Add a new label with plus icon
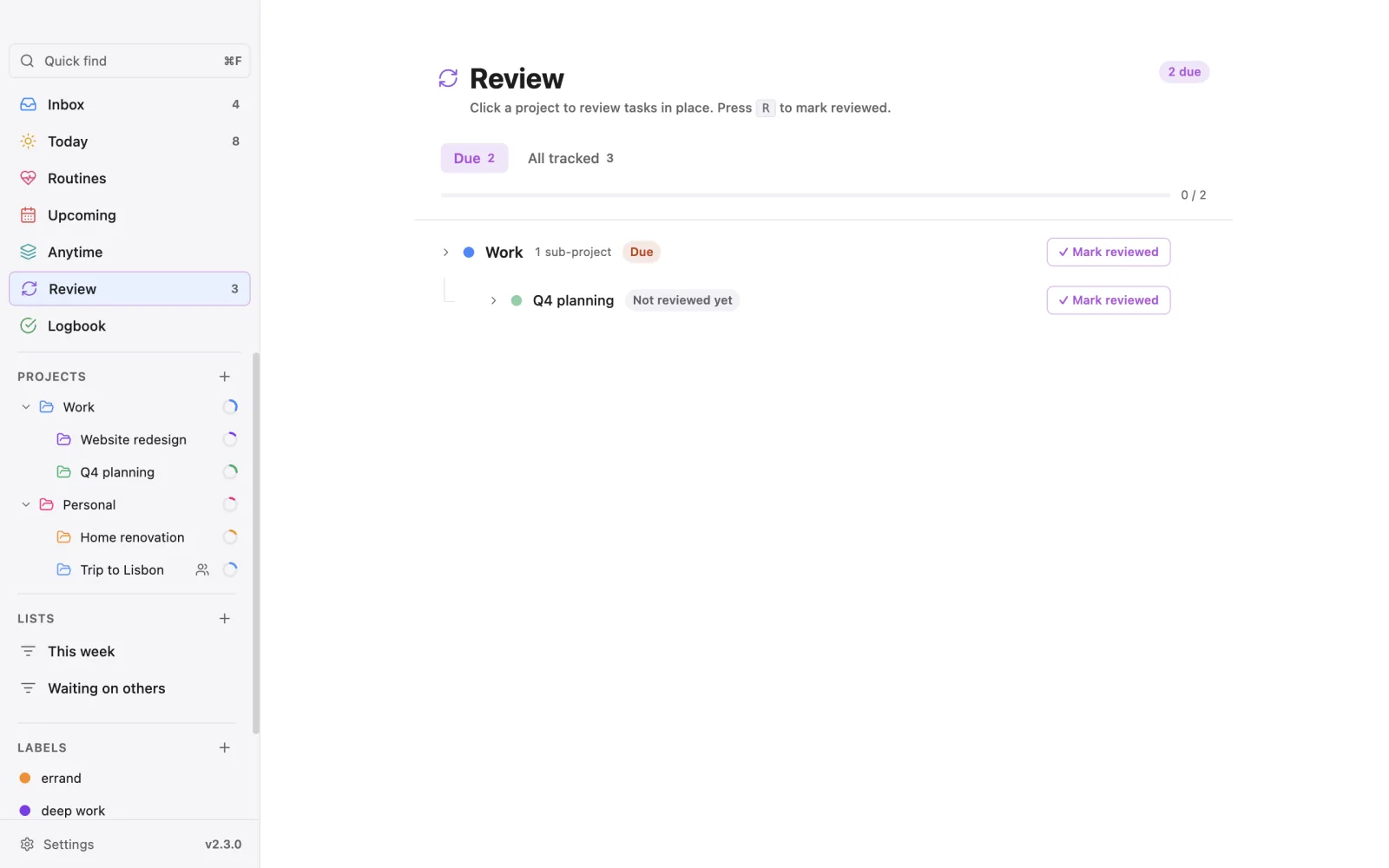This screenshot has width=1389, height=868. point(225,748)
